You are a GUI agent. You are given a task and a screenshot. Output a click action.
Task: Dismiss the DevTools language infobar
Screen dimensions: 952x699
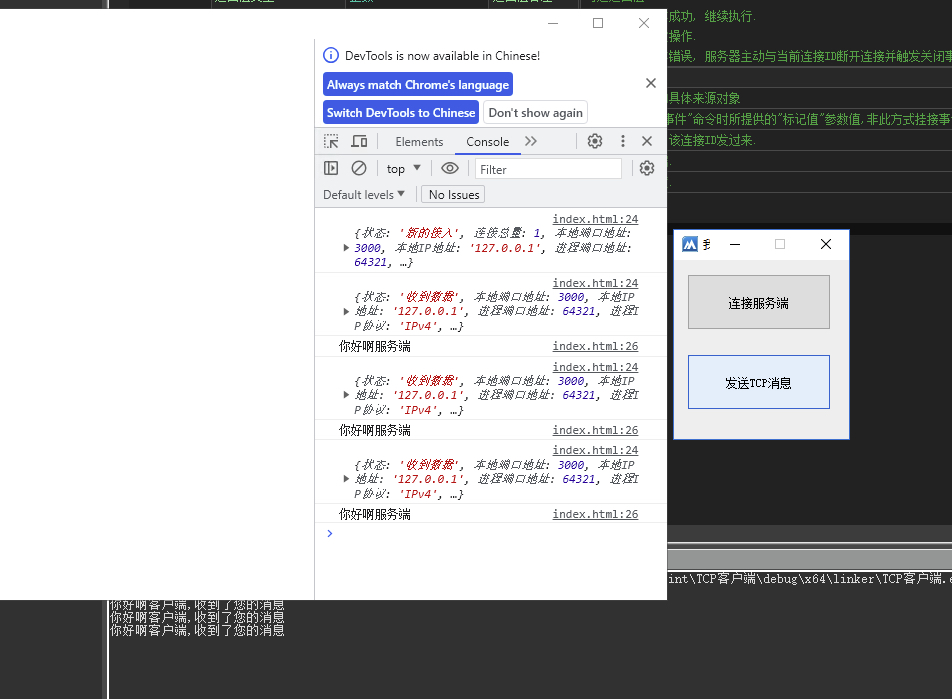click(x=651, y=83)
